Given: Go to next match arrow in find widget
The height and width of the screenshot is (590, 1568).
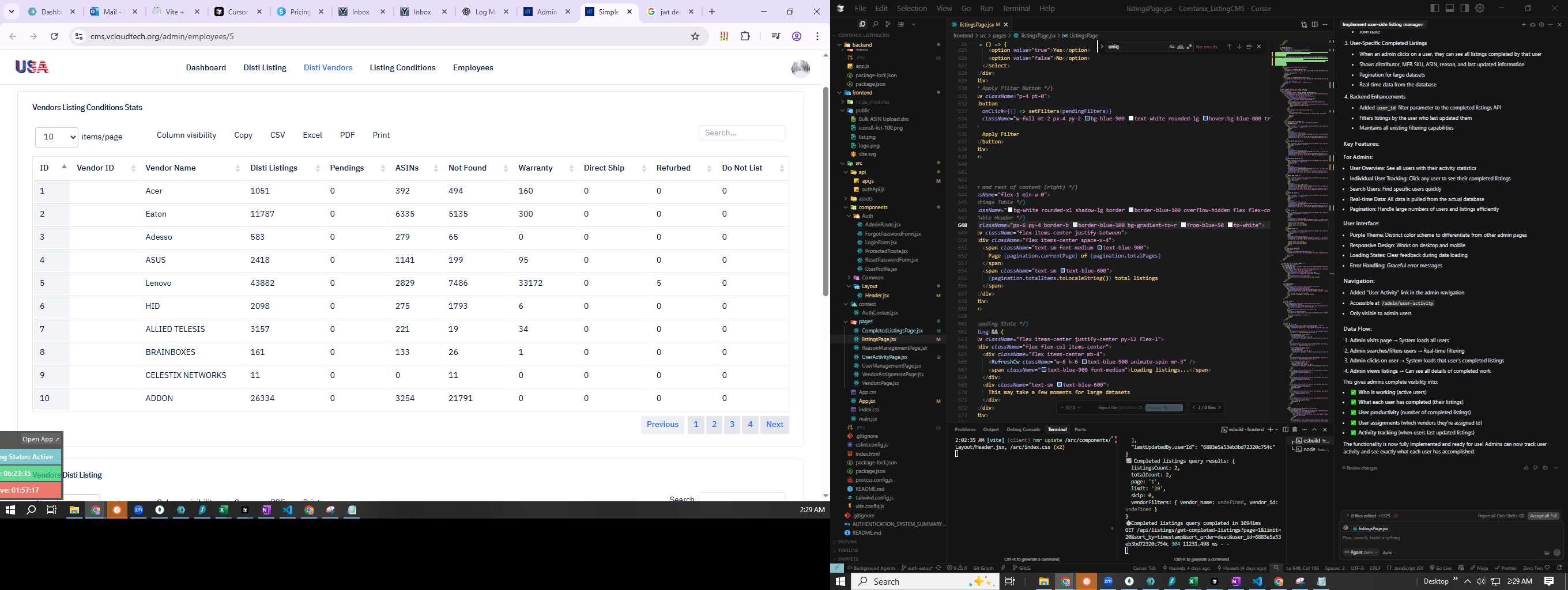Looking at the screenshot, I should click(x=1239, y=46).
